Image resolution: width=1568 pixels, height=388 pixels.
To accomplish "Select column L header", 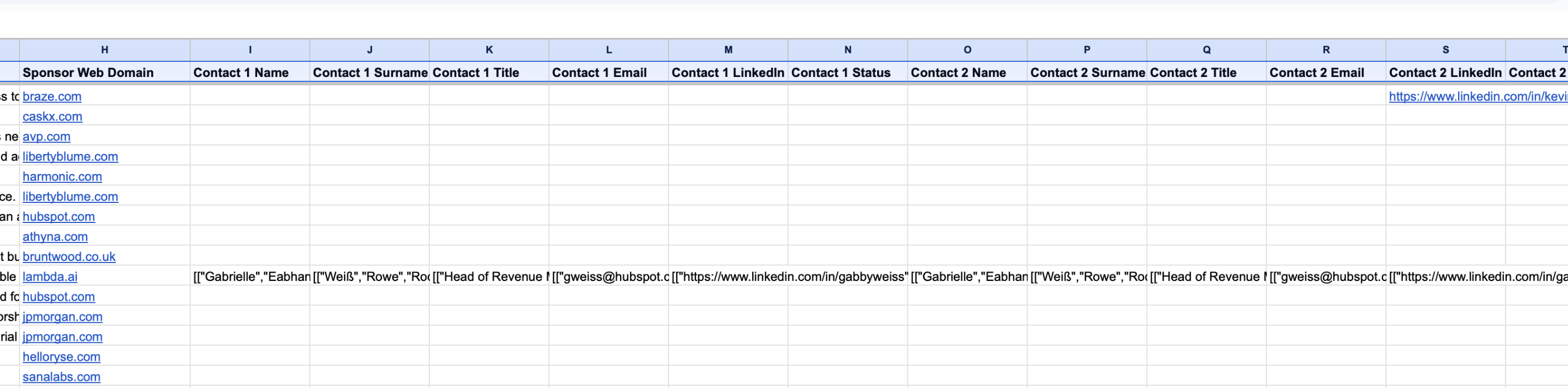I will click(x=609, y=50).
